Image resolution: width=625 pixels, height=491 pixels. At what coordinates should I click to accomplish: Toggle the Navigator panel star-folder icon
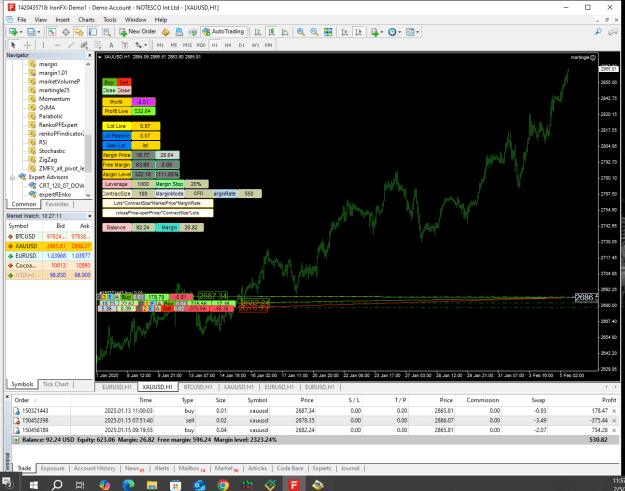[79, 32]
